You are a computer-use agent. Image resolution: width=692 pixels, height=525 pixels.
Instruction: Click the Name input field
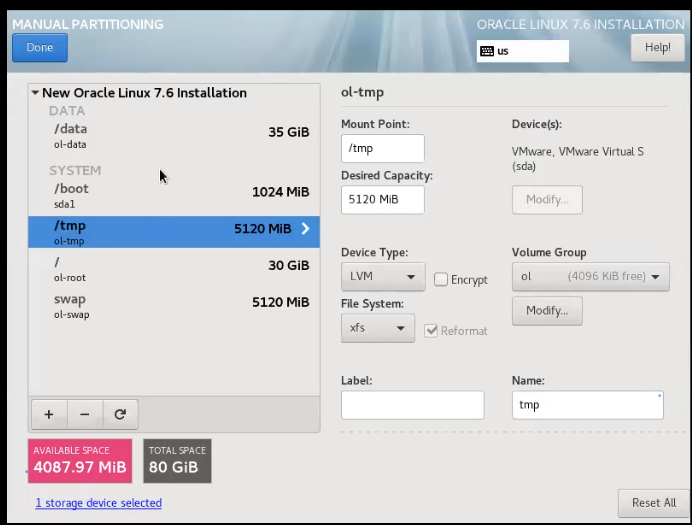pos(587,405)
